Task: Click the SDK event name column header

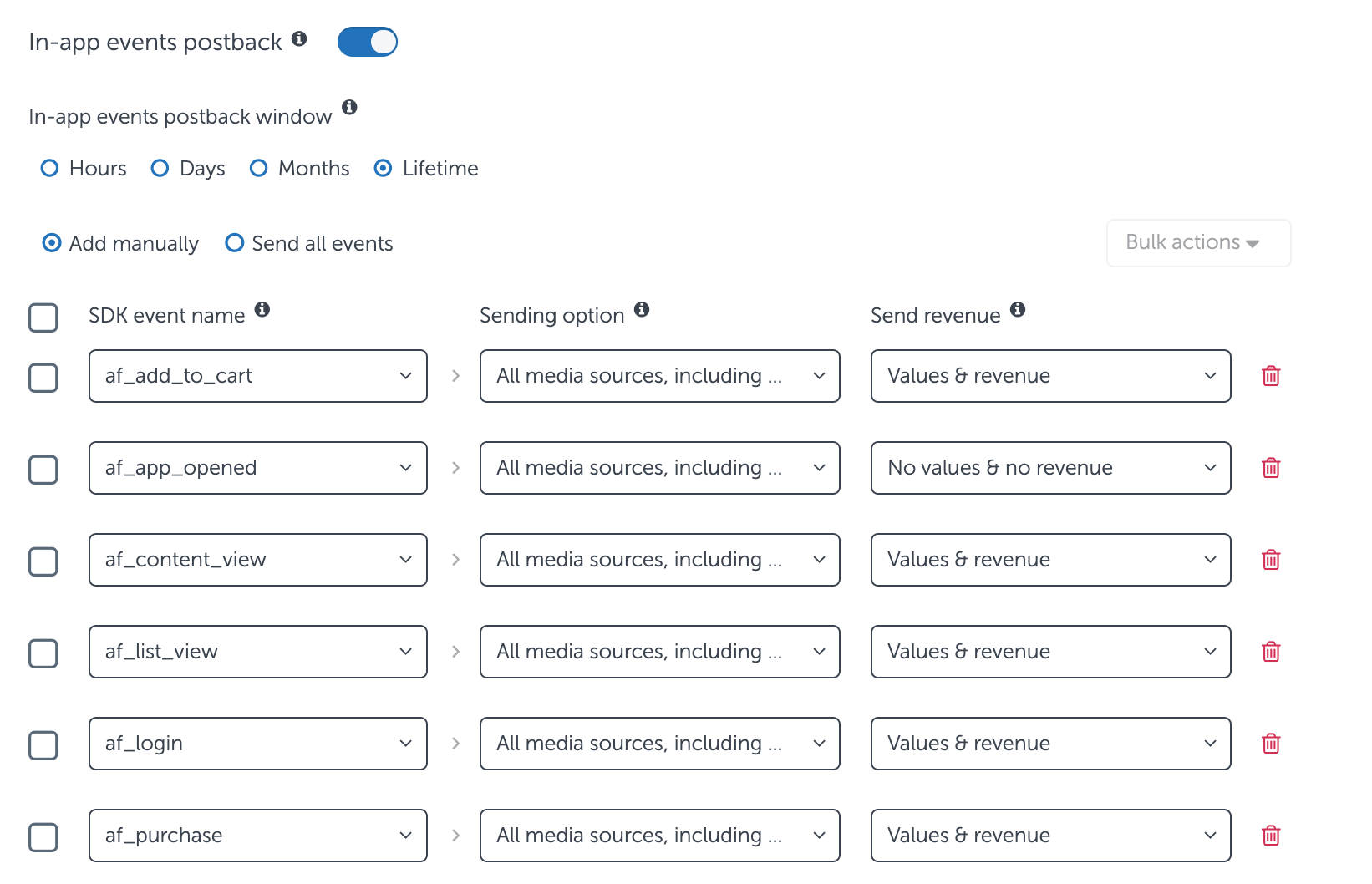Action: pyautogui.click(x=167, y=316)
